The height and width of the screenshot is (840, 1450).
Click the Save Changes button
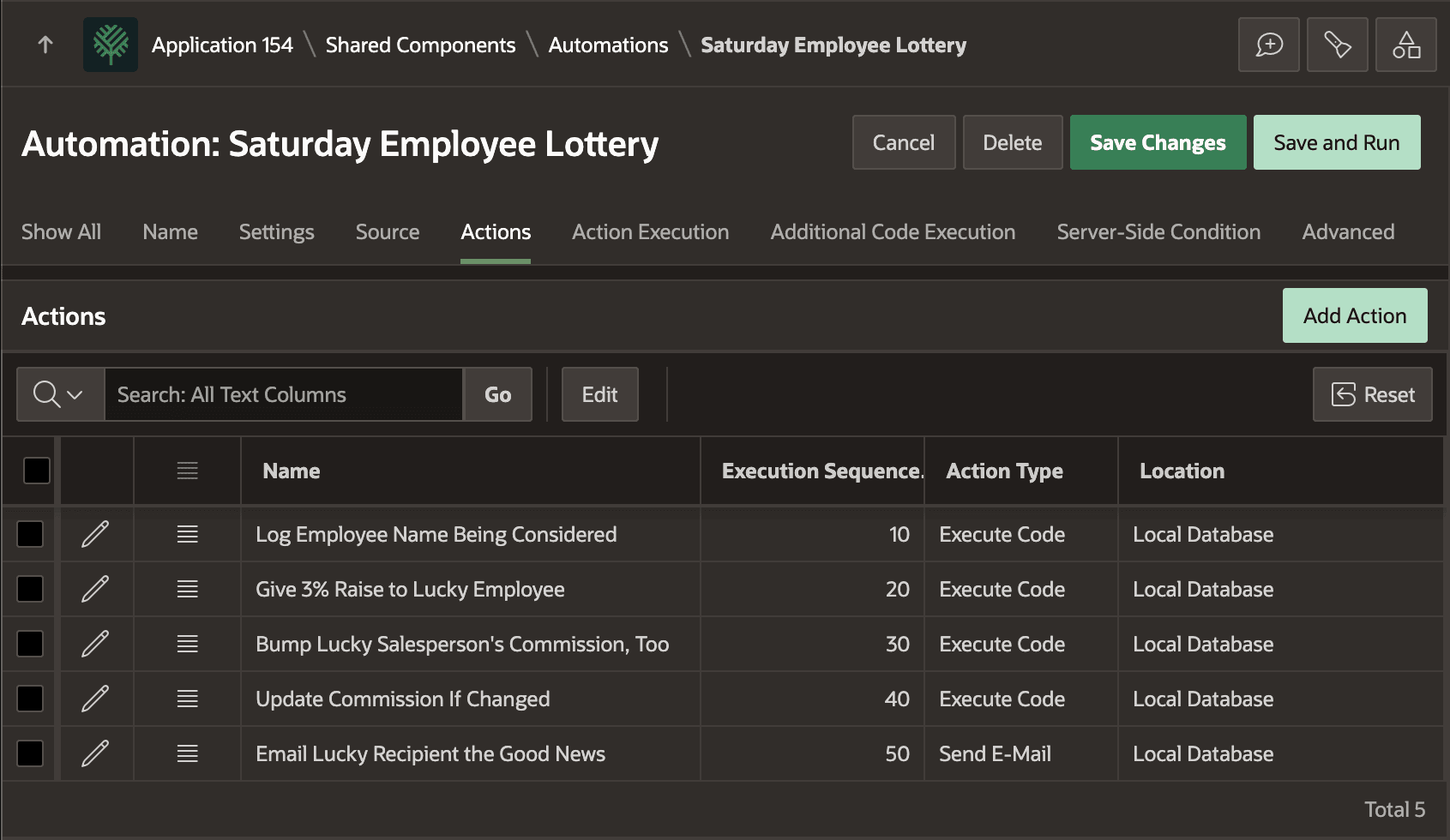click(x=1158, y=142)
